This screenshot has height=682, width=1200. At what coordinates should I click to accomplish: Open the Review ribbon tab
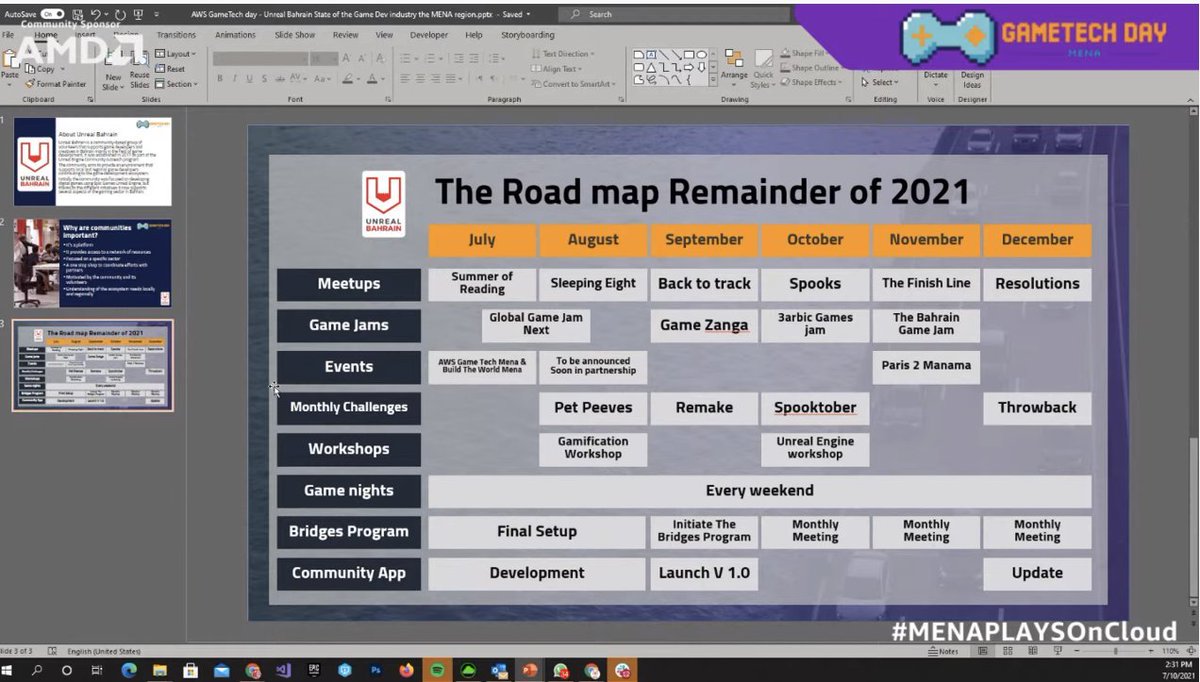pos(346,34)
